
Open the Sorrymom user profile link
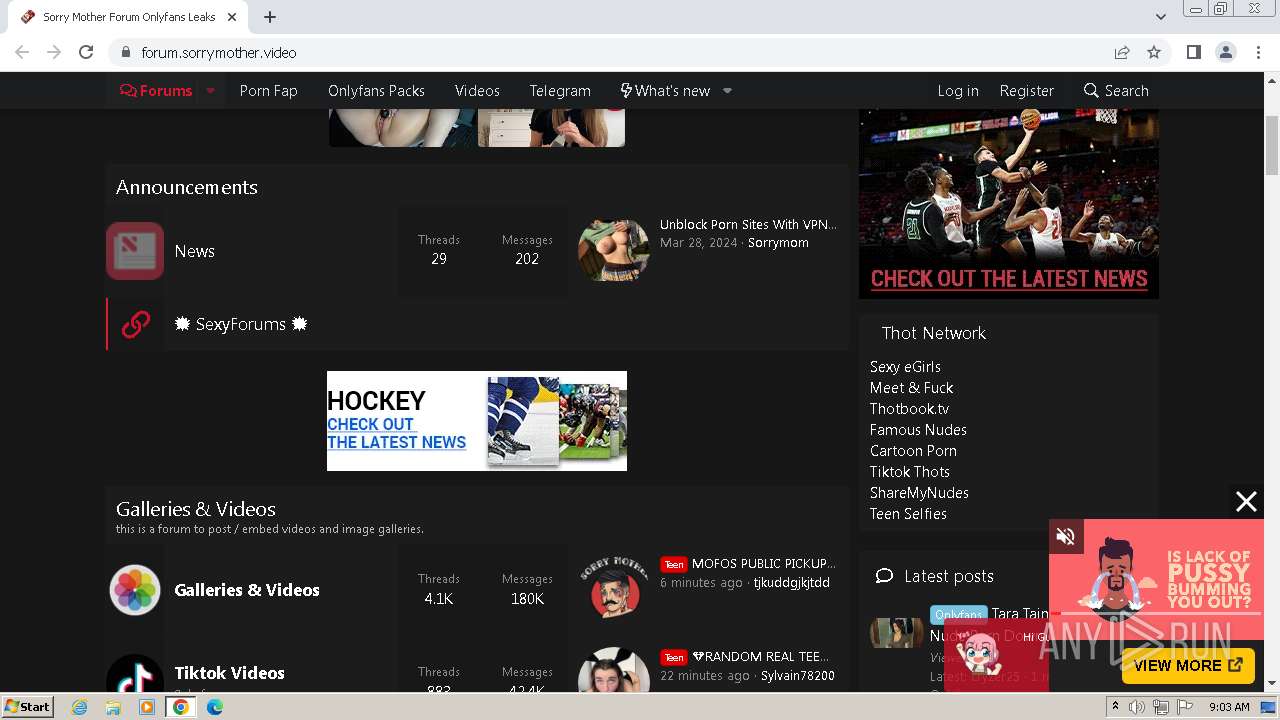(778, 243)
